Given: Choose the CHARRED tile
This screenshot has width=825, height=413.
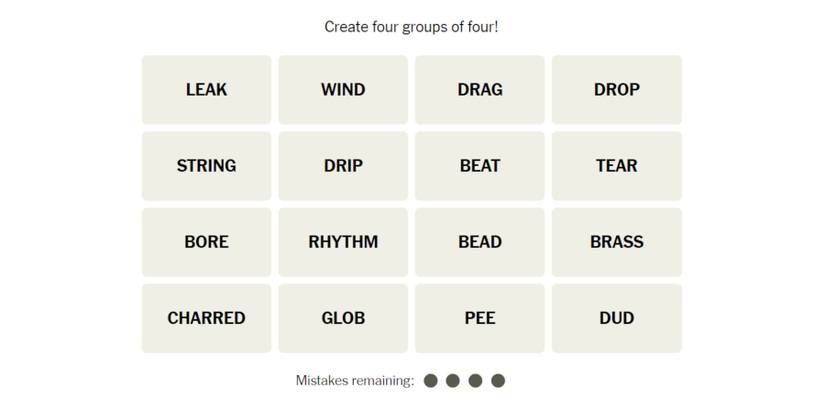Looking at the screenshot, I should click(206, 318).
